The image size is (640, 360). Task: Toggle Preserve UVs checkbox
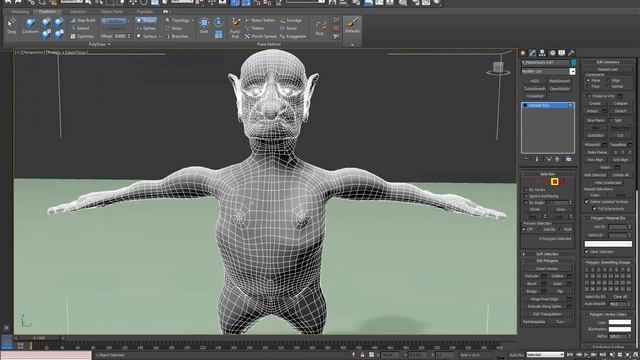(589, 96)
